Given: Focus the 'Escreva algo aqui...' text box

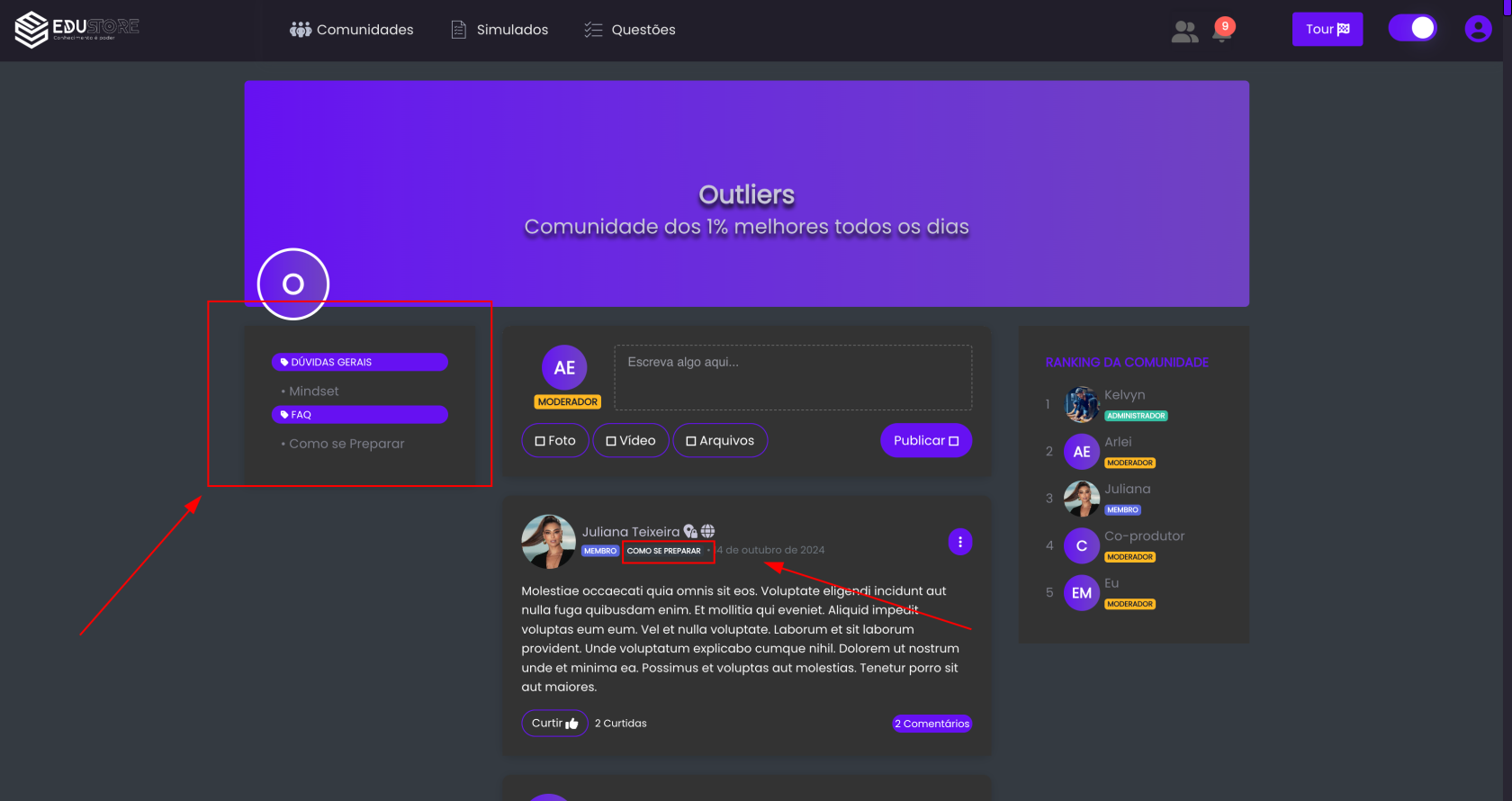Looking at the screenshot, I should [793, 377].
